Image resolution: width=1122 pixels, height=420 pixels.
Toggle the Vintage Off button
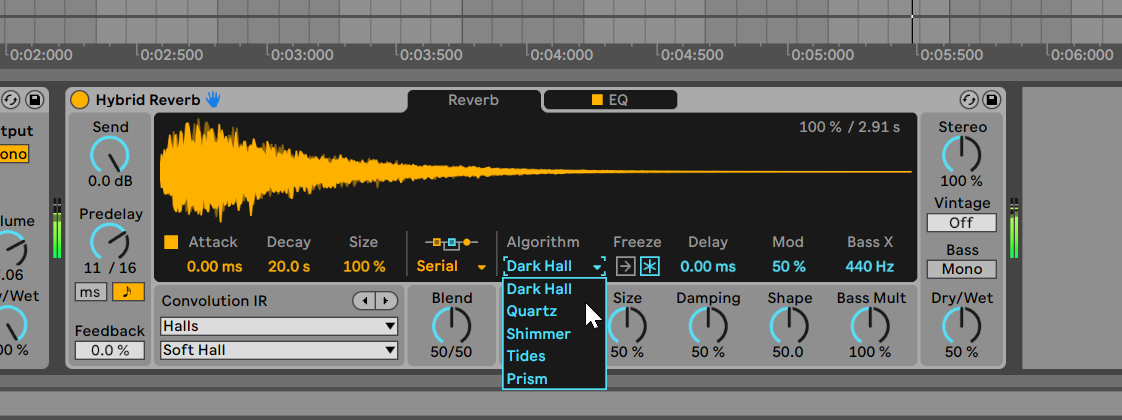coord(961,223)
